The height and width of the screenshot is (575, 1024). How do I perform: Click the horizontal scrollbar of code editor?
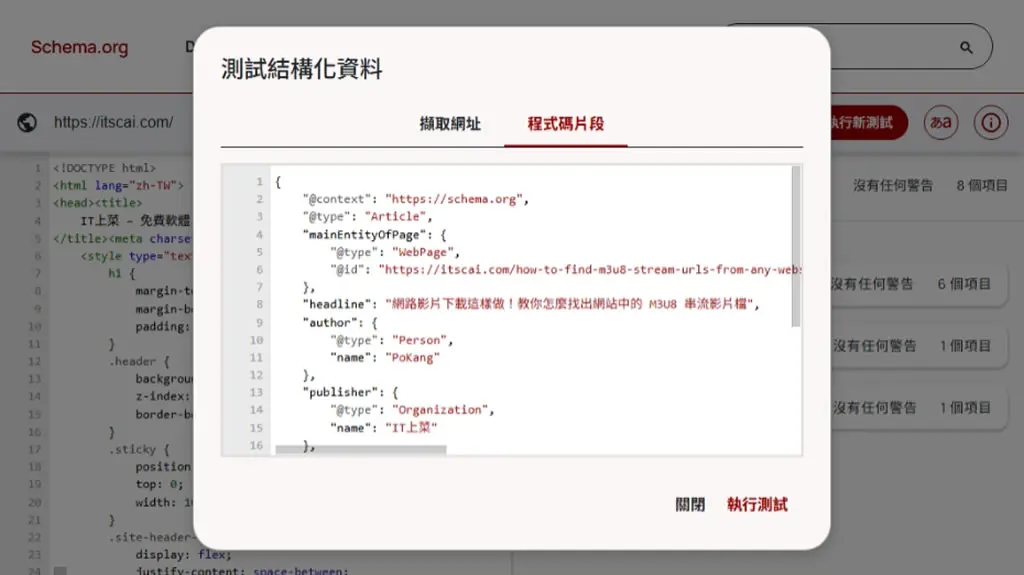point(360,450)
